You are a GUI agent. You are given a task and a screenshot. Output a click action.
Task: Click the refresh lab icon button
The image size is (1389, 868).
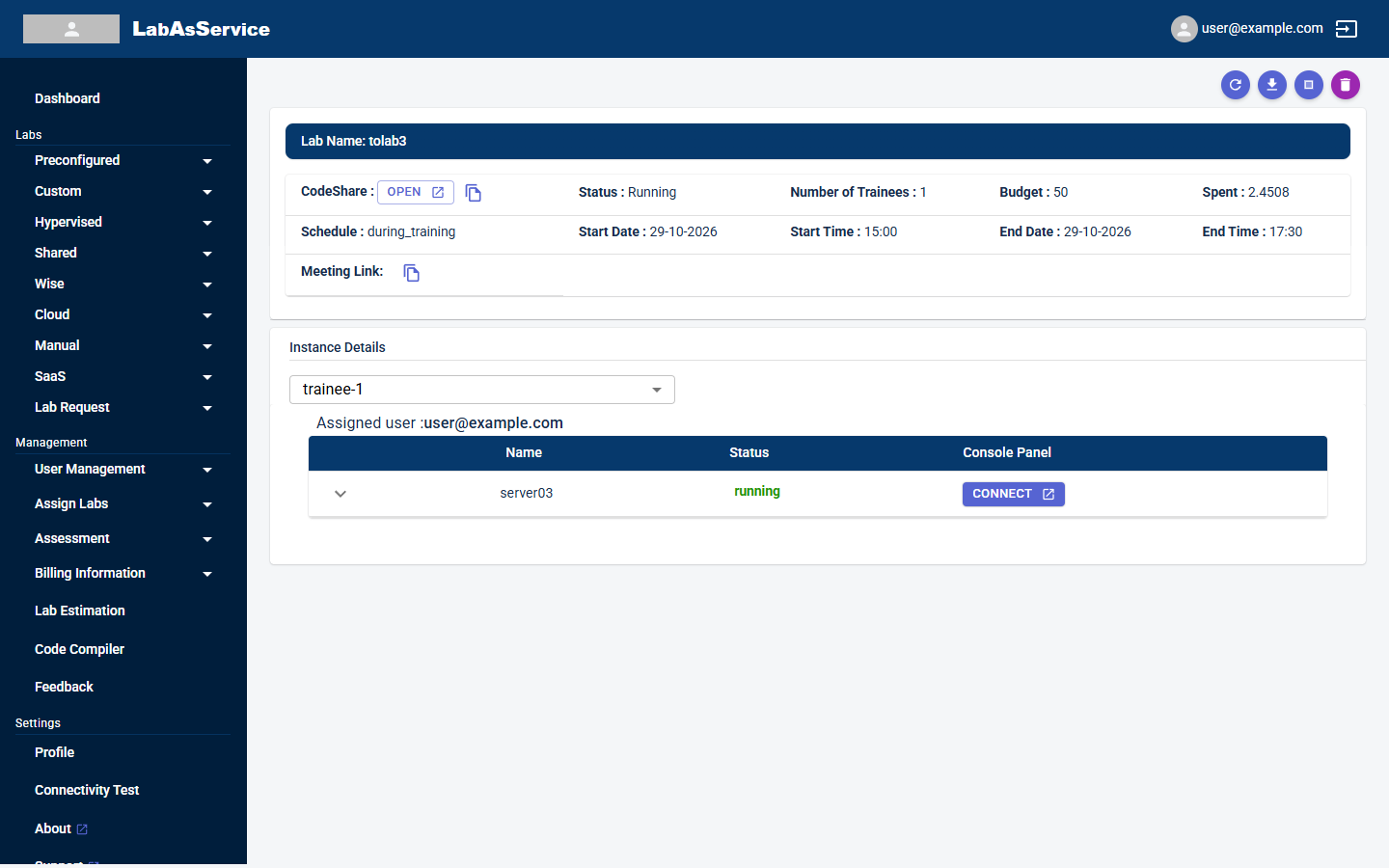click(1236, 85)
